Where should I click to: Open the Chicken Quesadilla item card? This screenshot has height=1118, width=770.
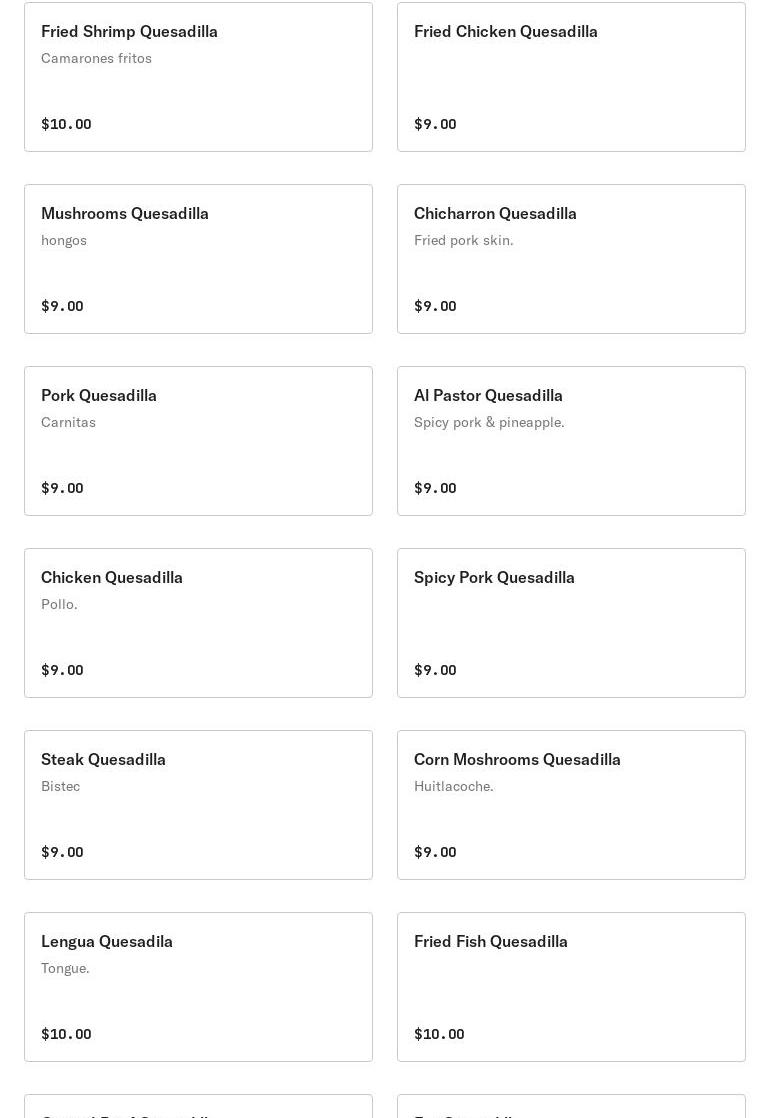tap(198, 623)
